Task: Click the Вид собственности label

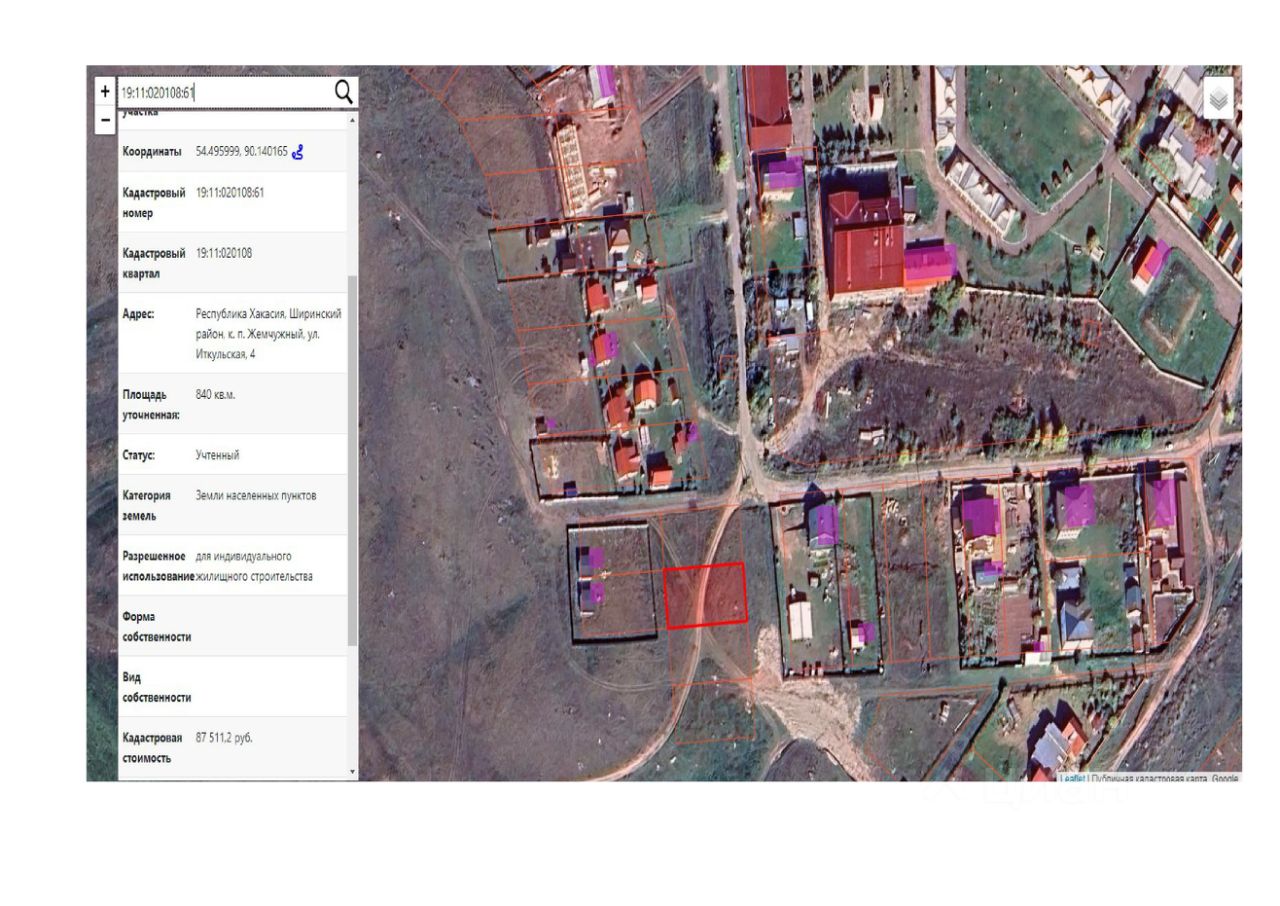Action: point(157,687)
